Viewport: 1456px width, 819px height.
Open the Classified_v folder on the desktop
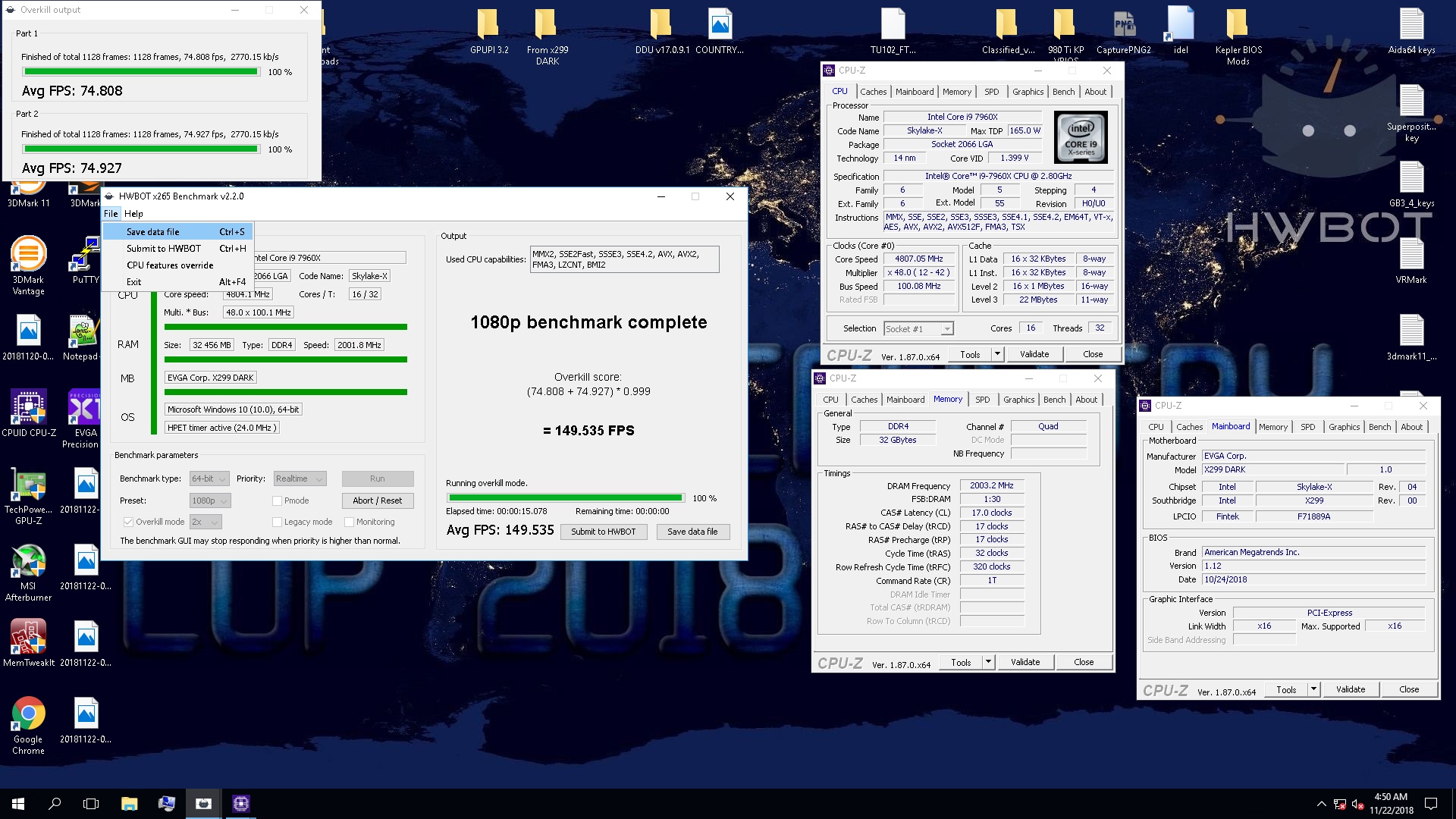[1008, 32]
